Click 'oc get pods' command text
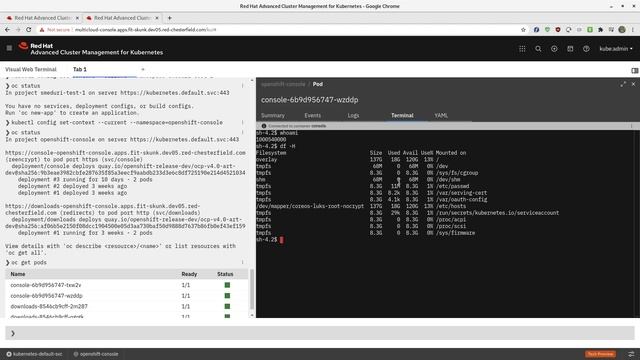This screenshot has width=640, height=360. pos(29,262)
